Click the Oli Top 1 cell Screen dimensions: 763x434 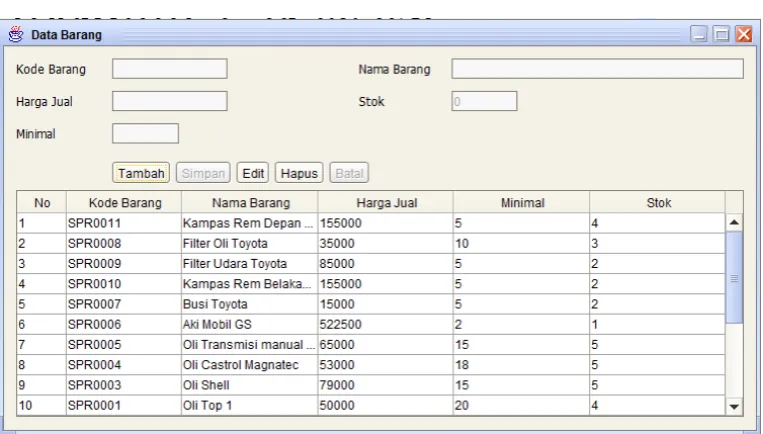250,405
